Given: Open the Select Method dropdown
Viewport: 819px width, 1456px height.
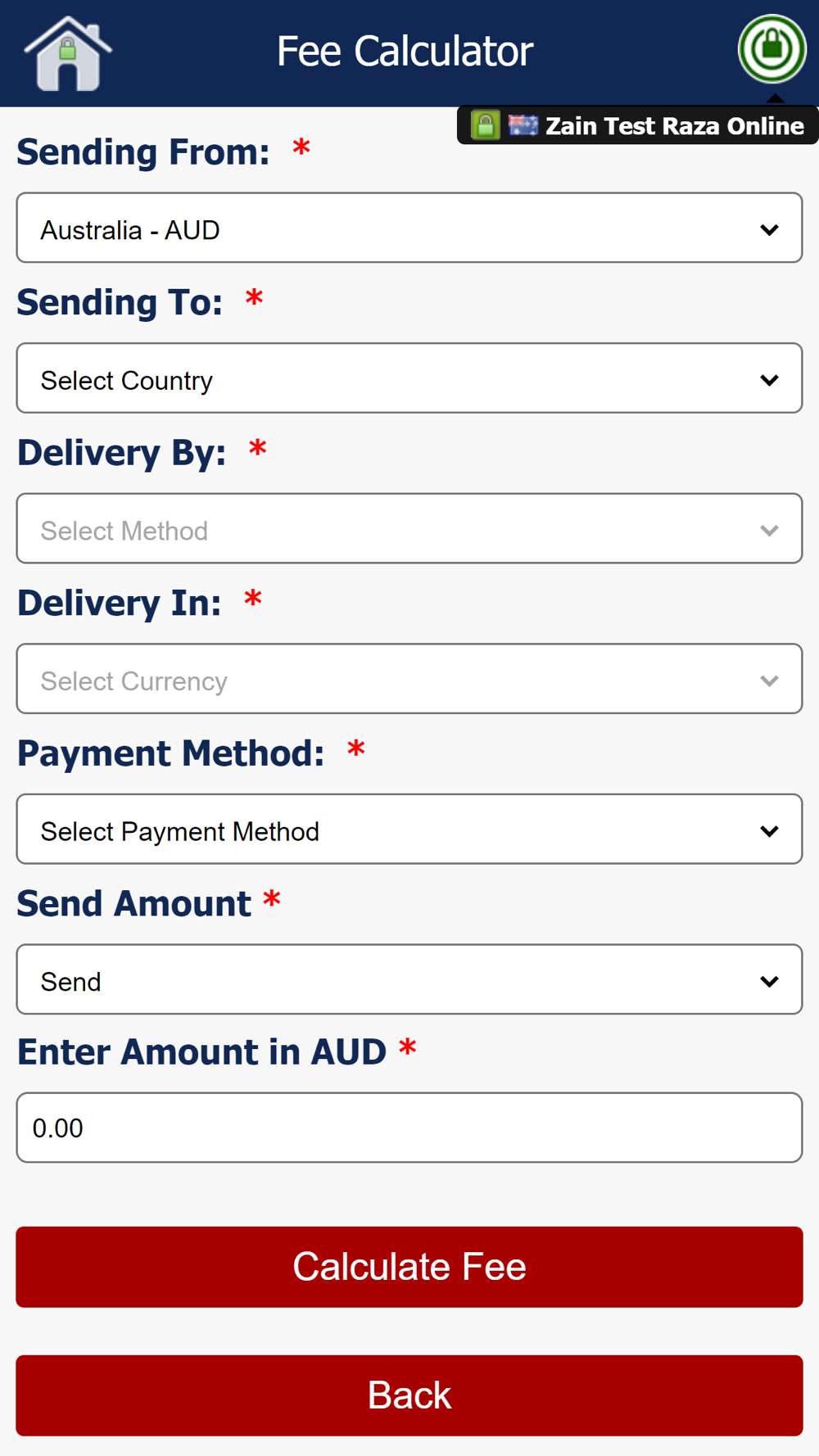Looking at the screenshot, I should click(x=409, y=529).
